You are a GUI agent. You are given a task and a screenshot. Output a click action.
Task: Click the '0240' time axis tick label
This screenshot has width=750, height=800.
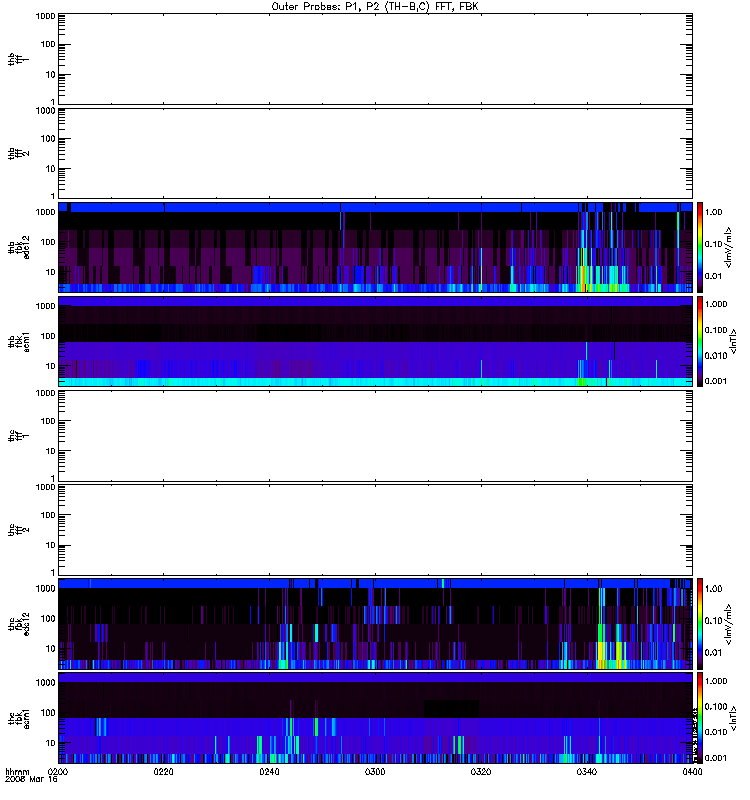click(269, 772)
